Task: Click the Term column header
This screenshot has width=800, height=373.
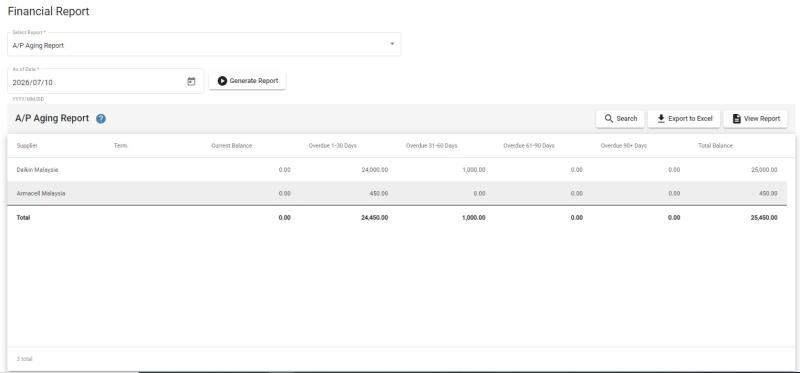Action: coord(120,145)
